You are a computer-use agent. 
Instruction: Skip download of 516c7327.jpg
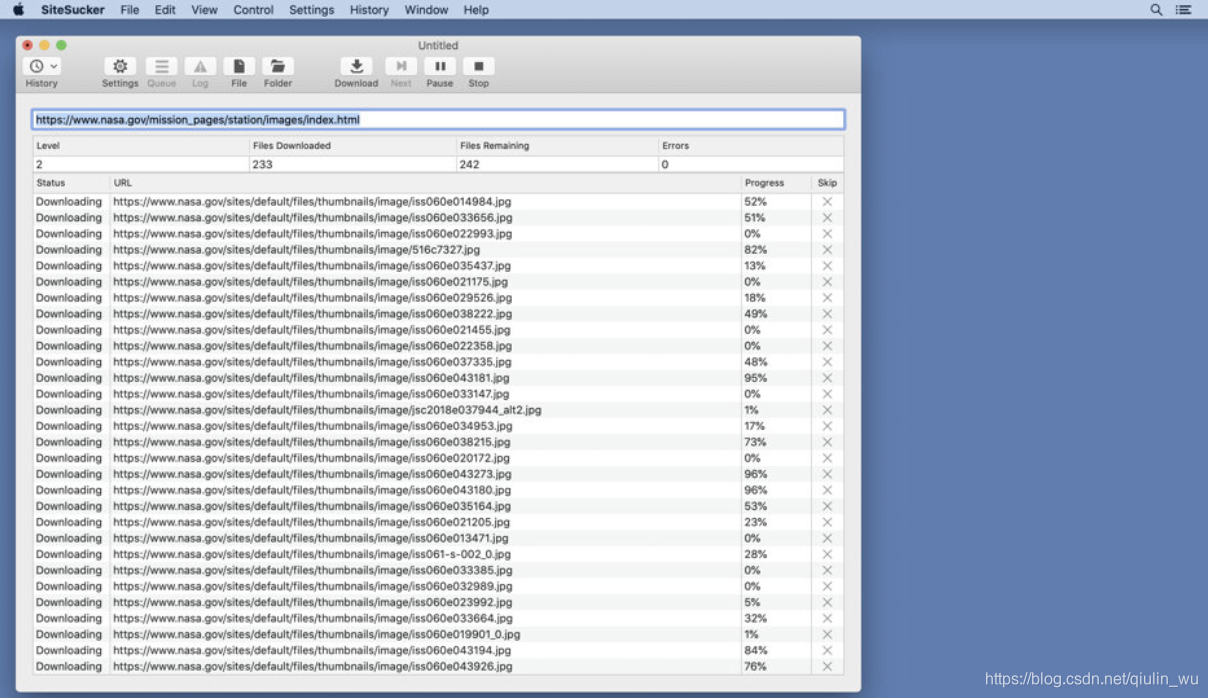pyautogui.click(x=827, y=250)
